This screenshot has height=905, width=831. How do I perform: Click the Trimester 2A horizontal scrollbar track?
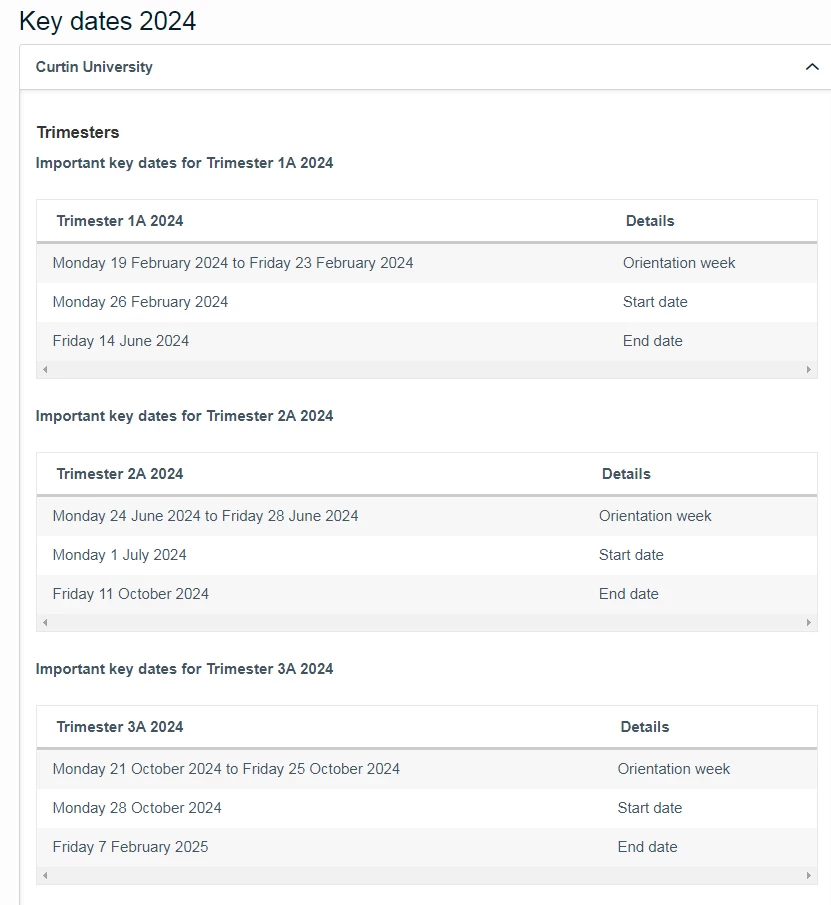click(427, 622)
